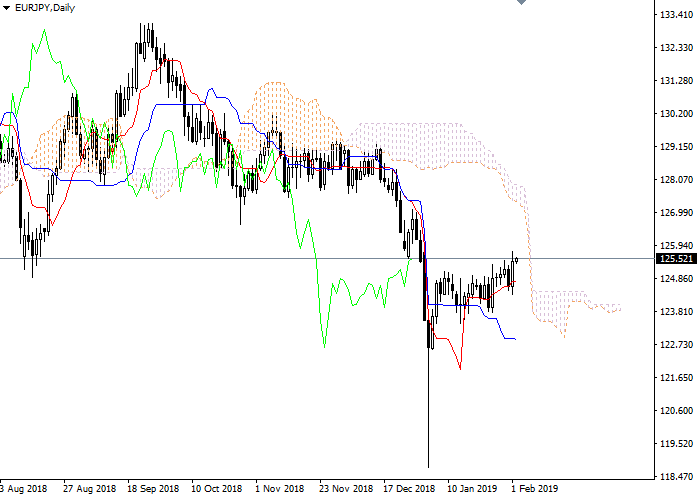Screen dimensions: 700x500
Task: Click the 128.070 price scale label
Action: pos(676,180)
